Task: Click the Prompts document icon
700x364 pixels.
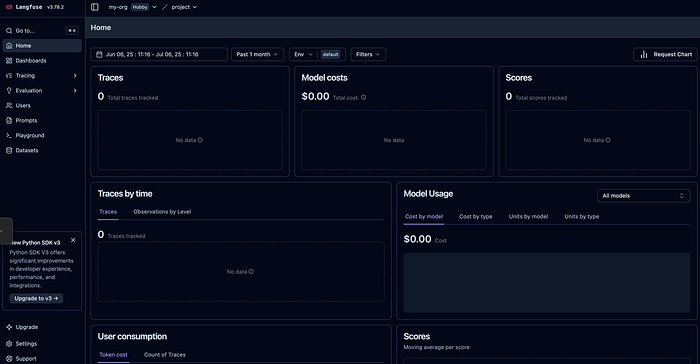Action: tap(9, 121)
